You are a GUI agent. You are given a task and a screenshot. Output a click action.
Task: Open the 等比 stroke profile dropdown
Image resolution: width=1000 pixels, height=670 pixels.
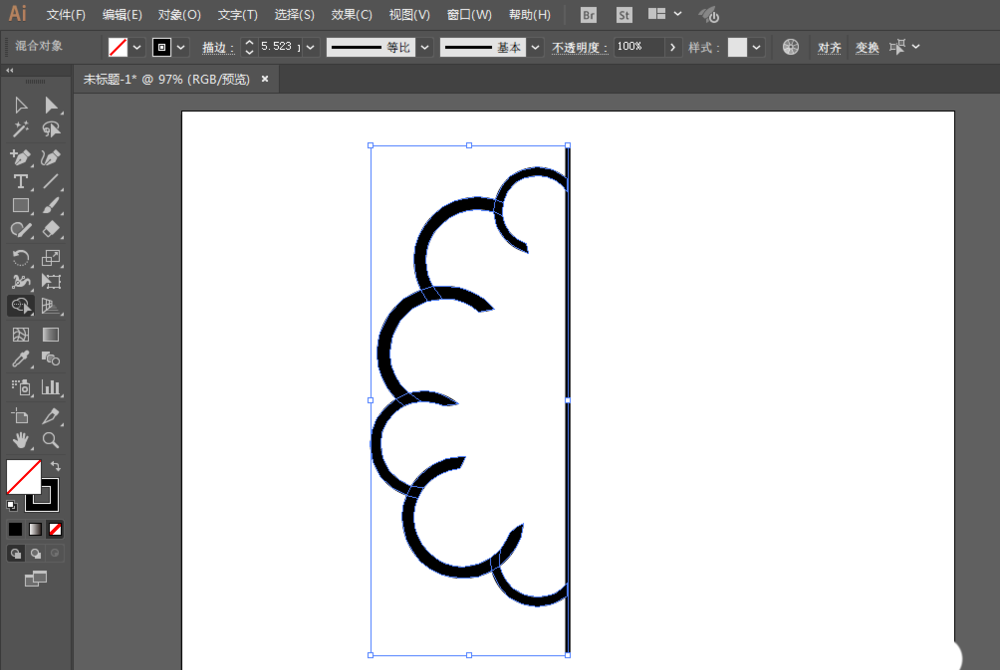425,47
